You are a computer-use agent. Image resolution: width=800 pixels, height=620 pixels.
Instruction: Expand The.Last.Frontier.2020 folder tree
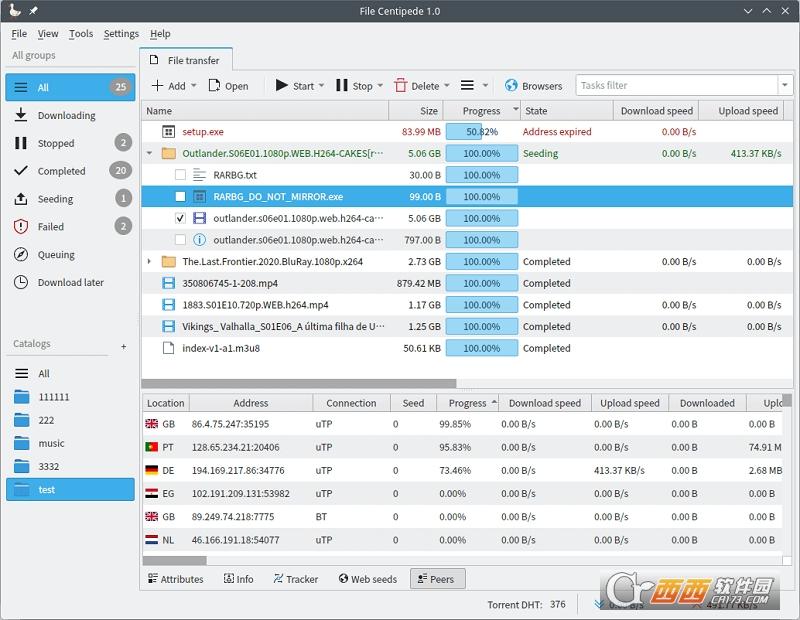[149, 261]
